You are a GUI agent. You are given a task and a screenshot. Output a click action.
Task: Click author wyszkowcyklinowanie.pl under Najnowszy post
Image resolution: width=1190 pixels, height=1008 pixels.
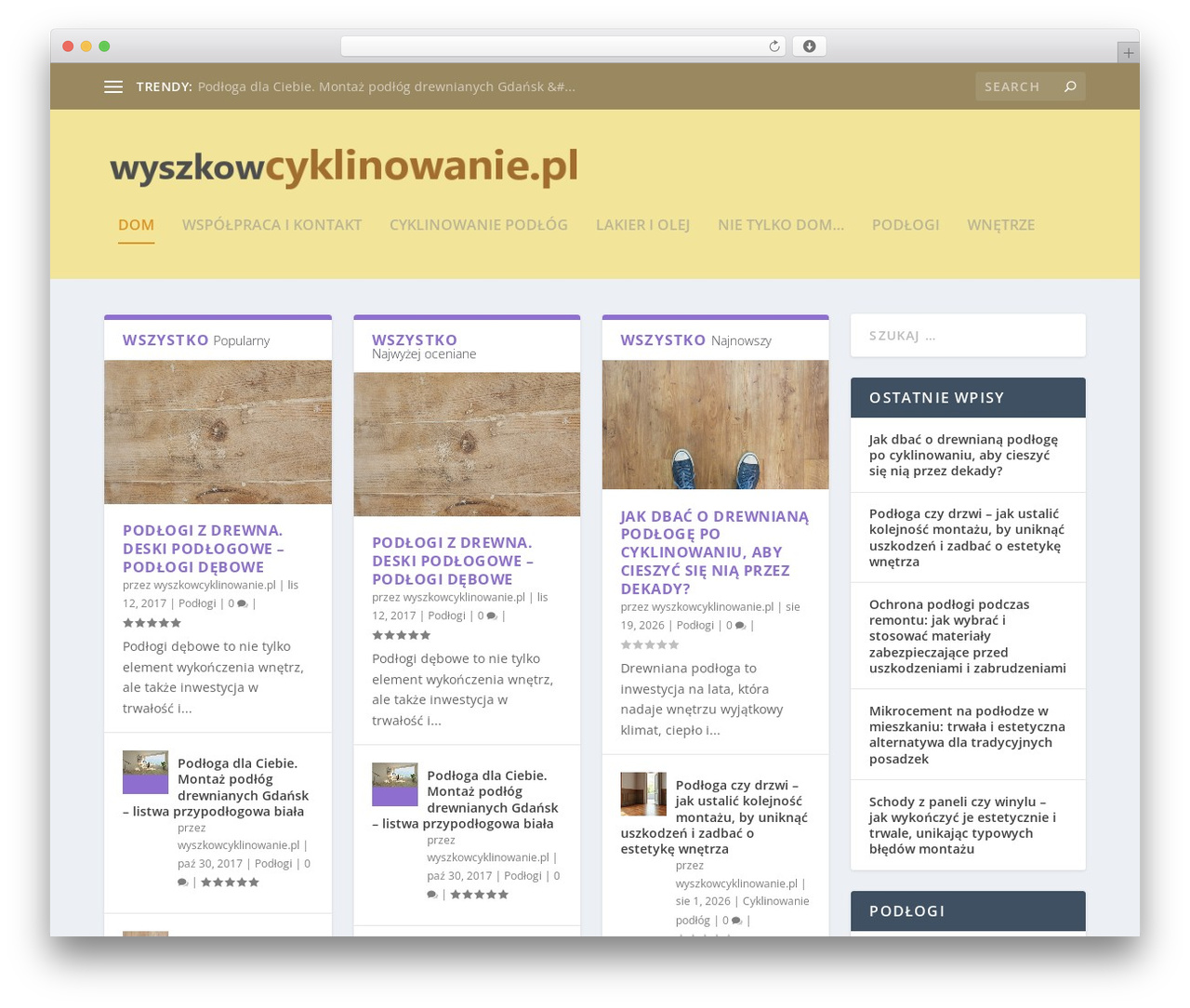pos(712,607)
